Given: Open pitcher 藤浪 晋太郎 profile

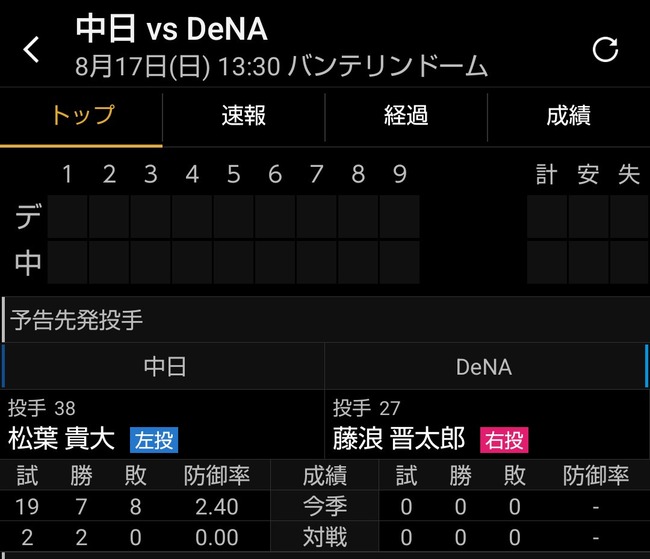Looking at the screenshot, I should [x=399, y=439].
